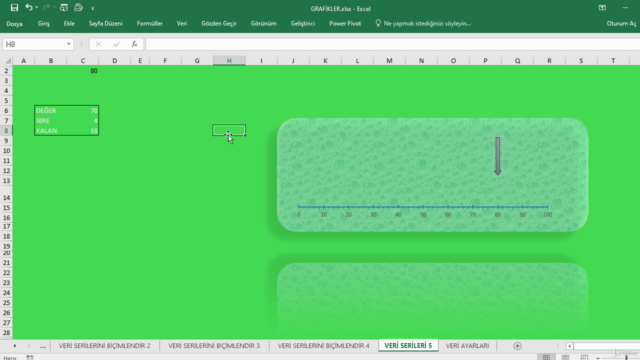The height and width of the screenshot is (360, 640).
Task: Open the Geliştirici tab
Action: click(302, 24)
